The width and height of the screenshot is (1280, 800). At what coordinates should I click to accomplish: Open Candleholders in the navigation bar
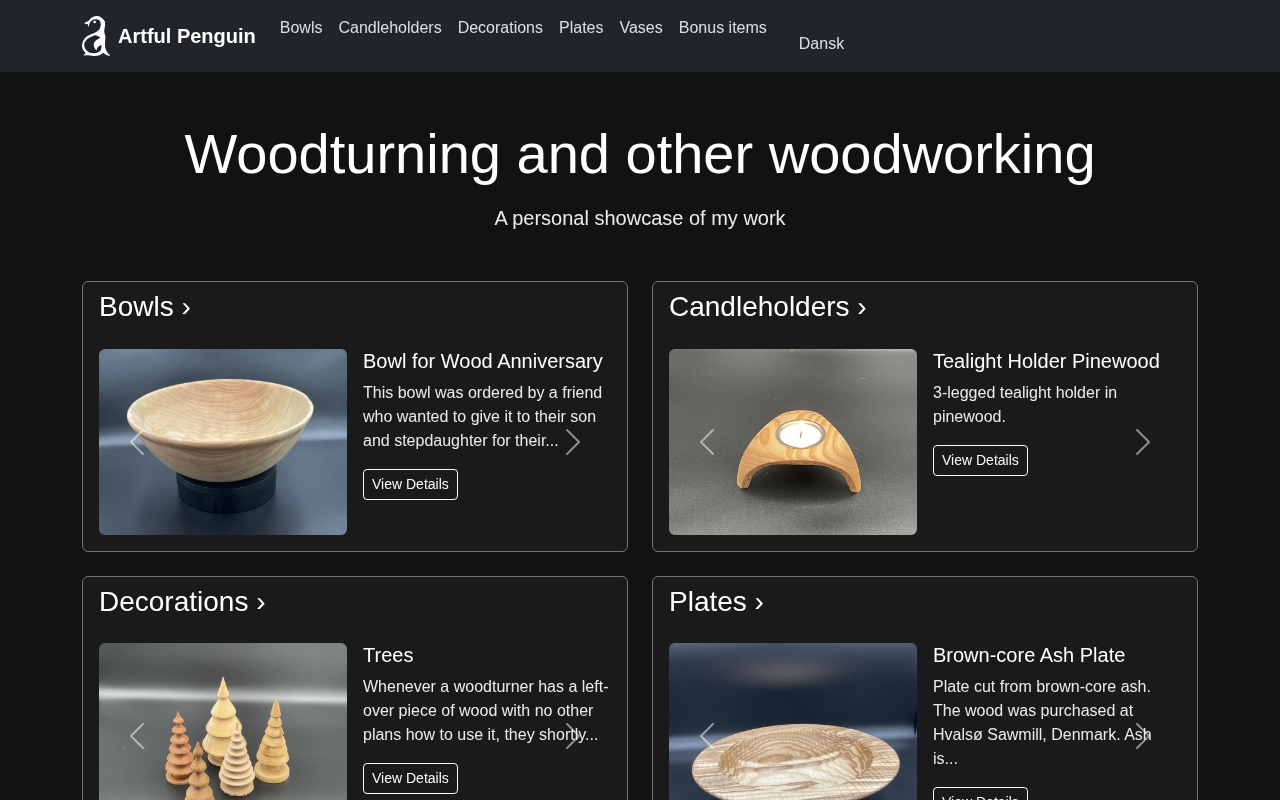click(390, 28)
